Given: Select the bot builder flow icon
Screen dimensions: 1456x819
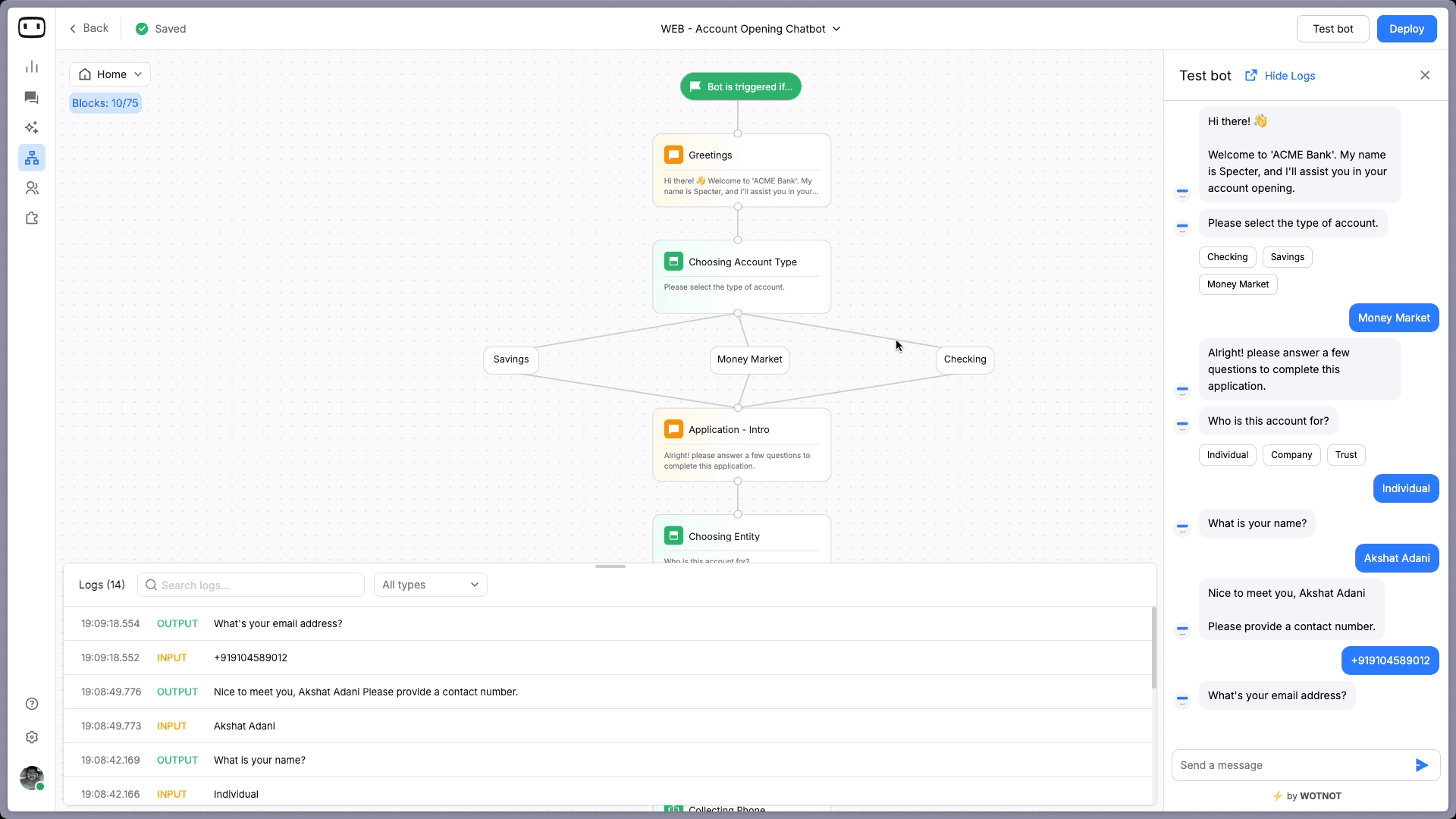Looking at the screenshot, I should (32, 158).
